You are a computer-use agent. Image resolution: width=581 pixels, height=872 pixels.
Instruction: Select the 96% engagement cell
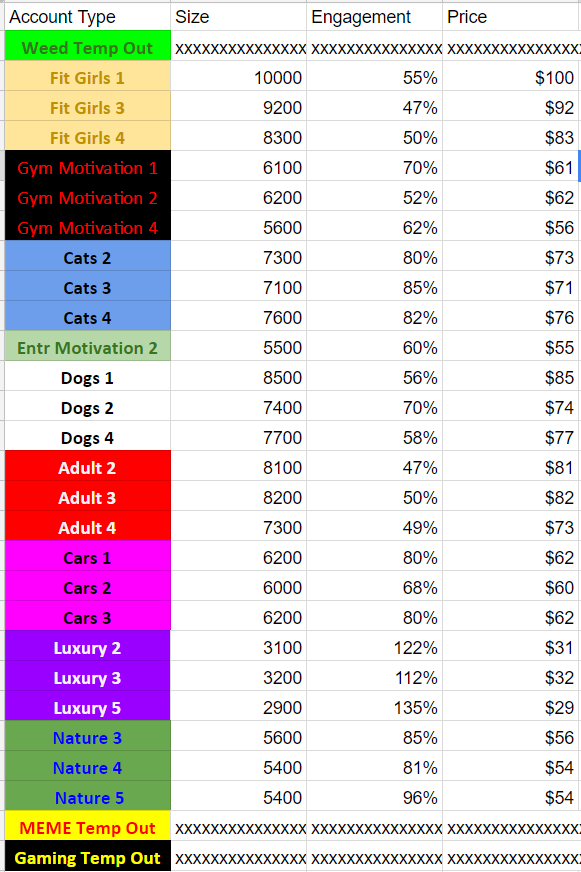click(x=375, y=797)
